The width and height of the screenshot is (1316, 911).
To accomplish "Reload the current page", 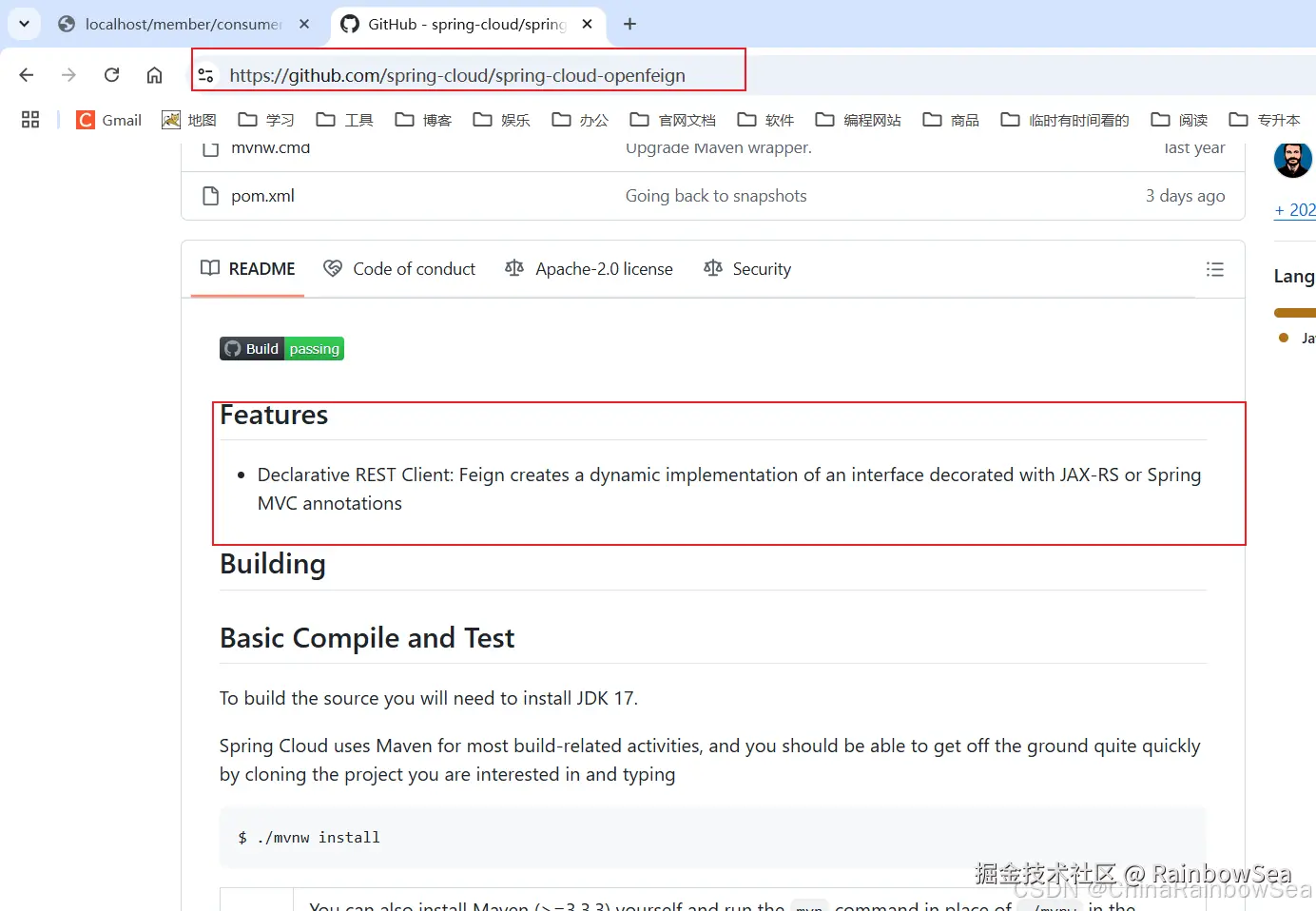I will 111,75.
